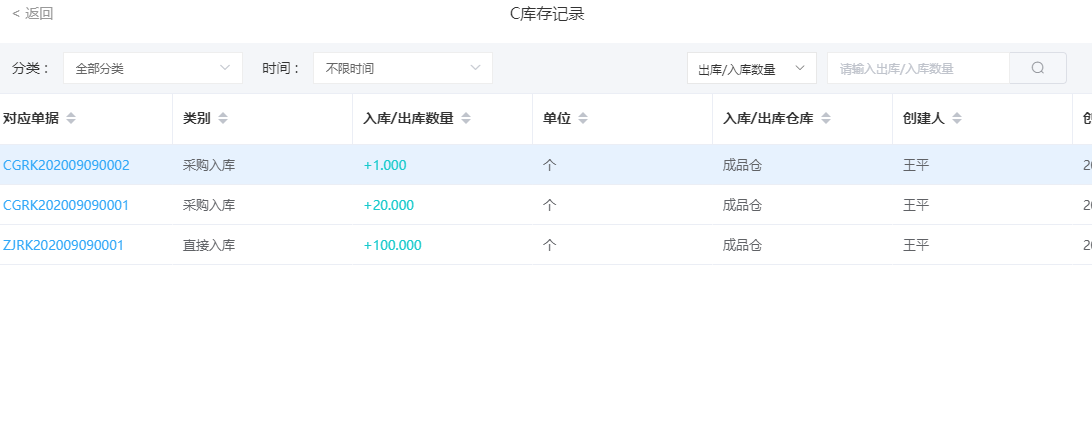1092x424 pixels.
Task: Select 成品仓 in the +1.000 row
Action: (x=742, y=166)
